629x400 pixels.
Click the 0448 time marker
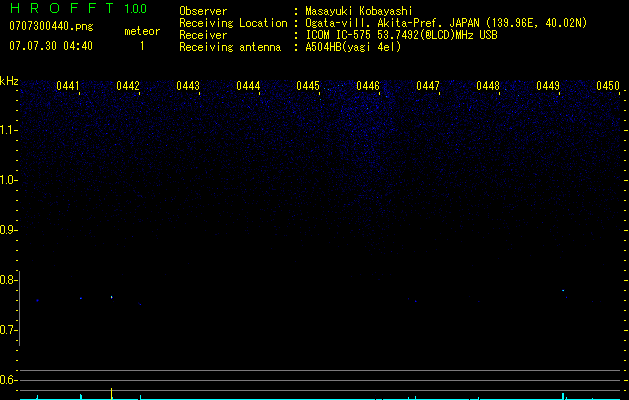pyautogui.click(x=488, y=86)
